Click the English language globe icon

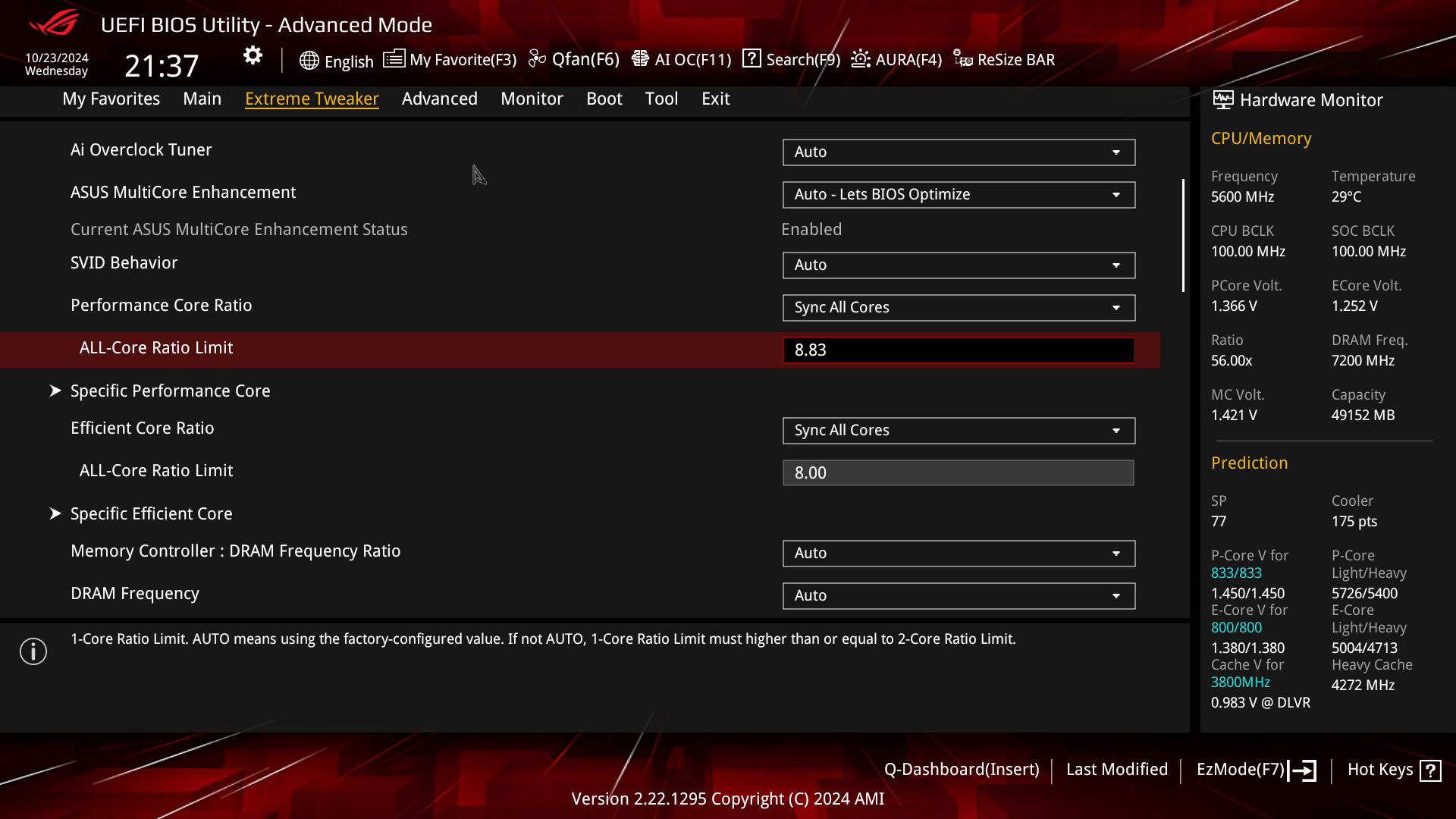click(x=309, y=61)
